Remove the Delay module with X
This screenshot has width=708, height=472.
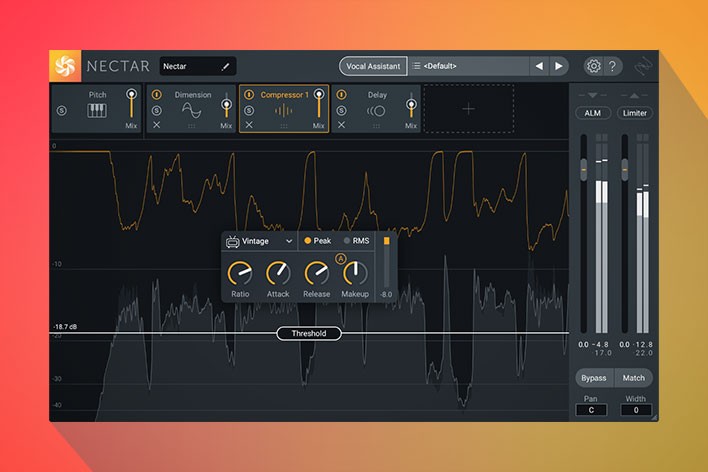[x=341, y=125]
